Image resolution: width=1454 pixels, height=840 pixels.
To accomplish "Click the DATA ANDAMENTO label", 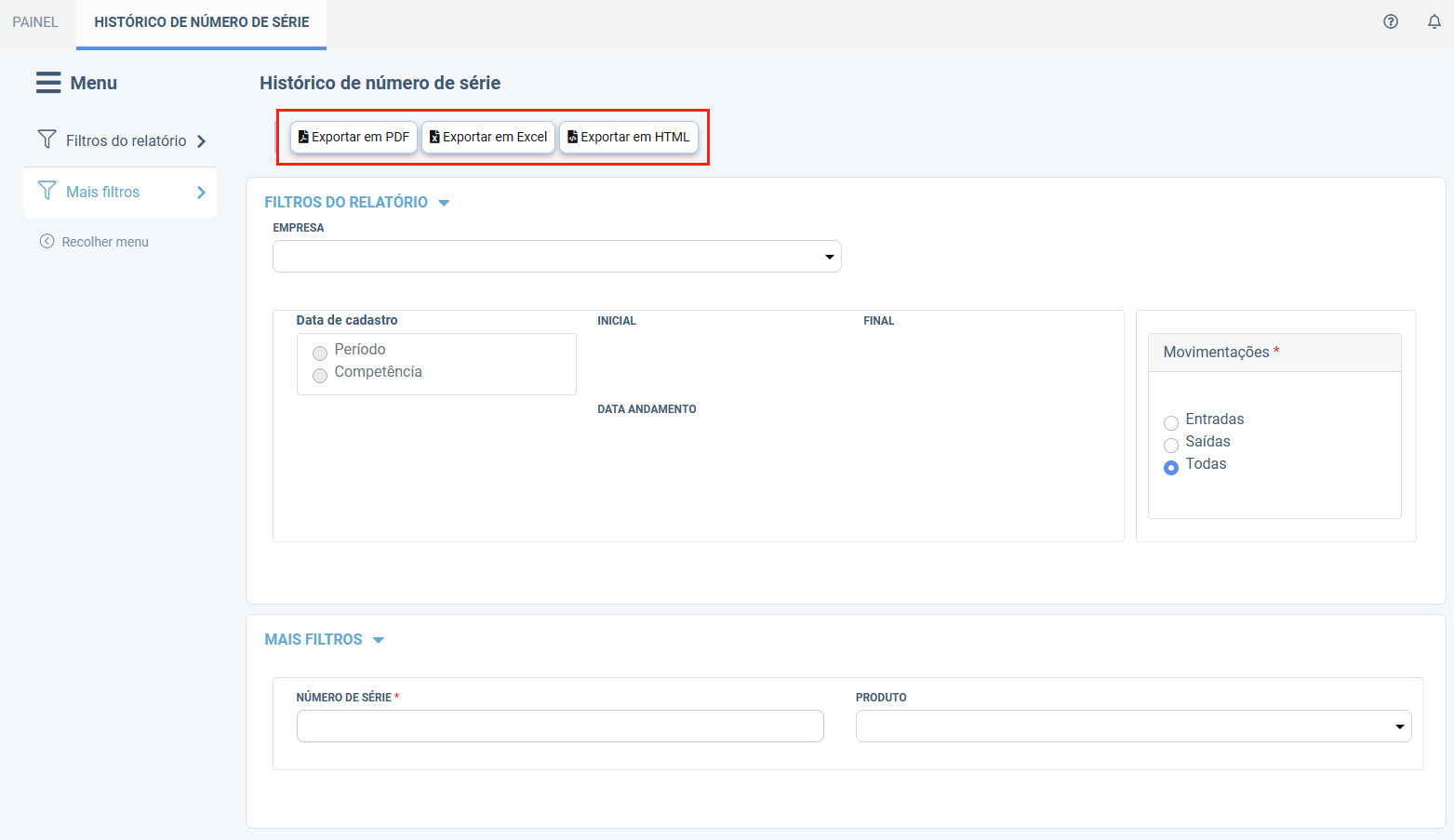I will pyautogui.click(x=647, y=409).
